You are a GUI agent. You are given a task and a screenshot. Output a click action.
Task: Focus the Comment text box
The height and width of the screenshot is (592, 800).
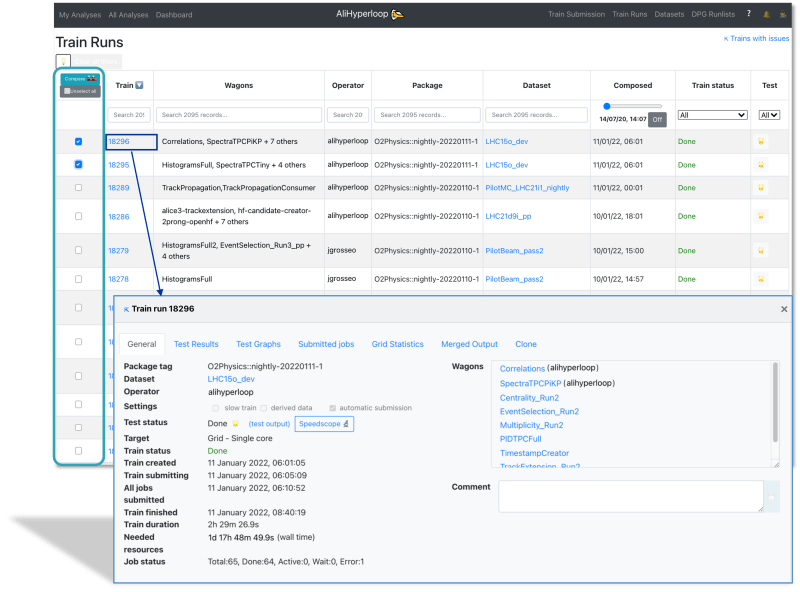631,496
